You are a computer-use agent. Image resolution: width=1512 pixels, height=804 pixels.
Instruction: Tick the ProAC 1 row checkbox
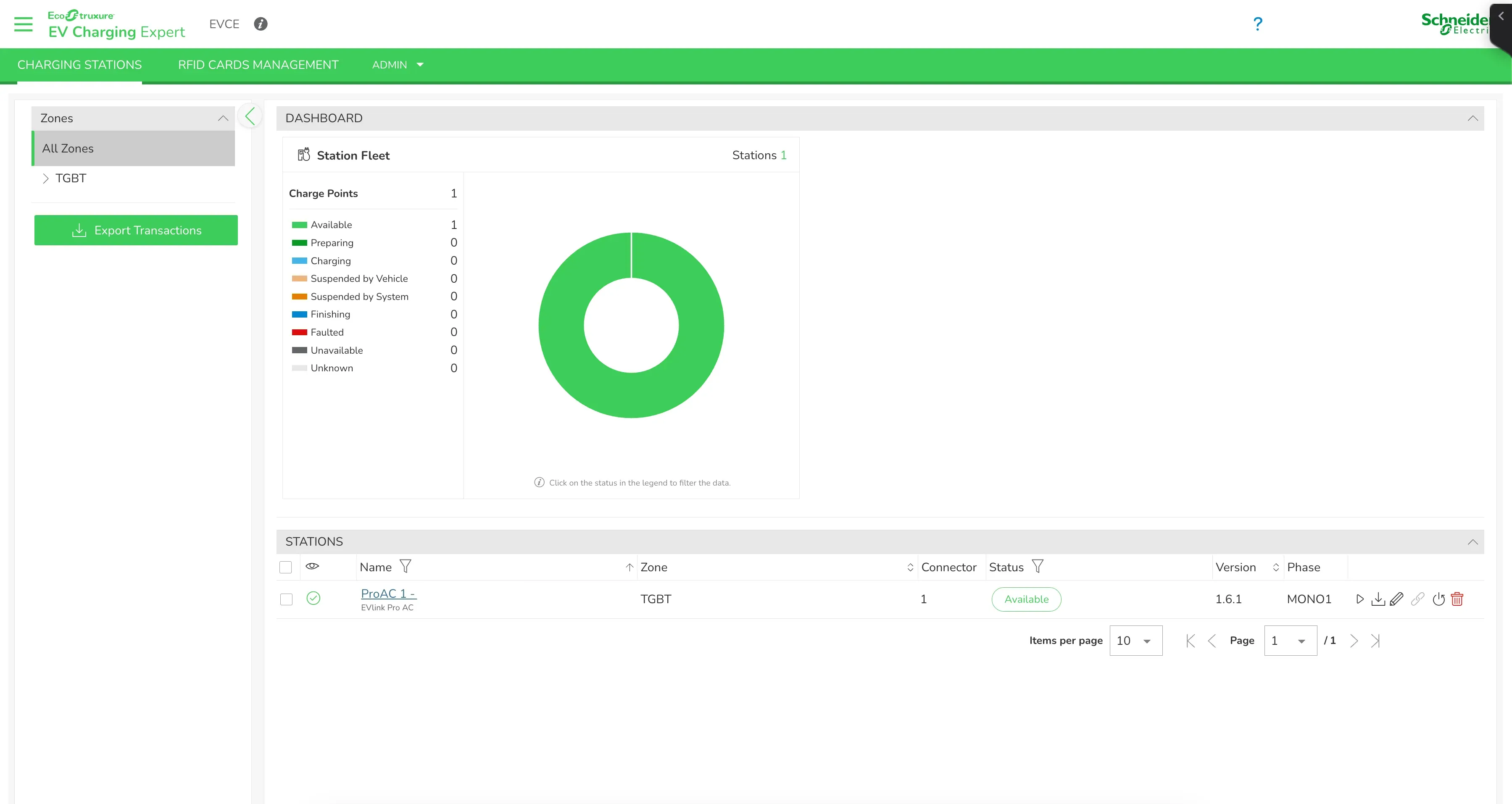(x=287, y=599)
